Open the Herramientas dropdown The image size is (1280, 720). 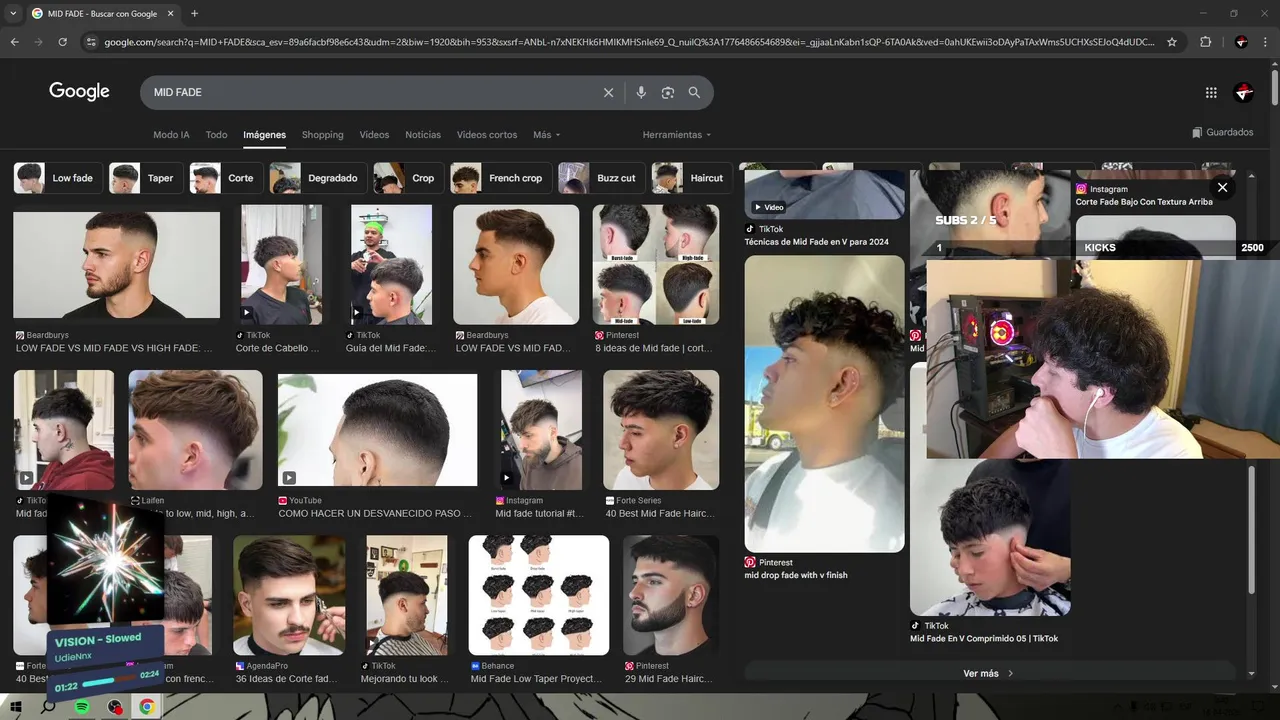[677, 135]
